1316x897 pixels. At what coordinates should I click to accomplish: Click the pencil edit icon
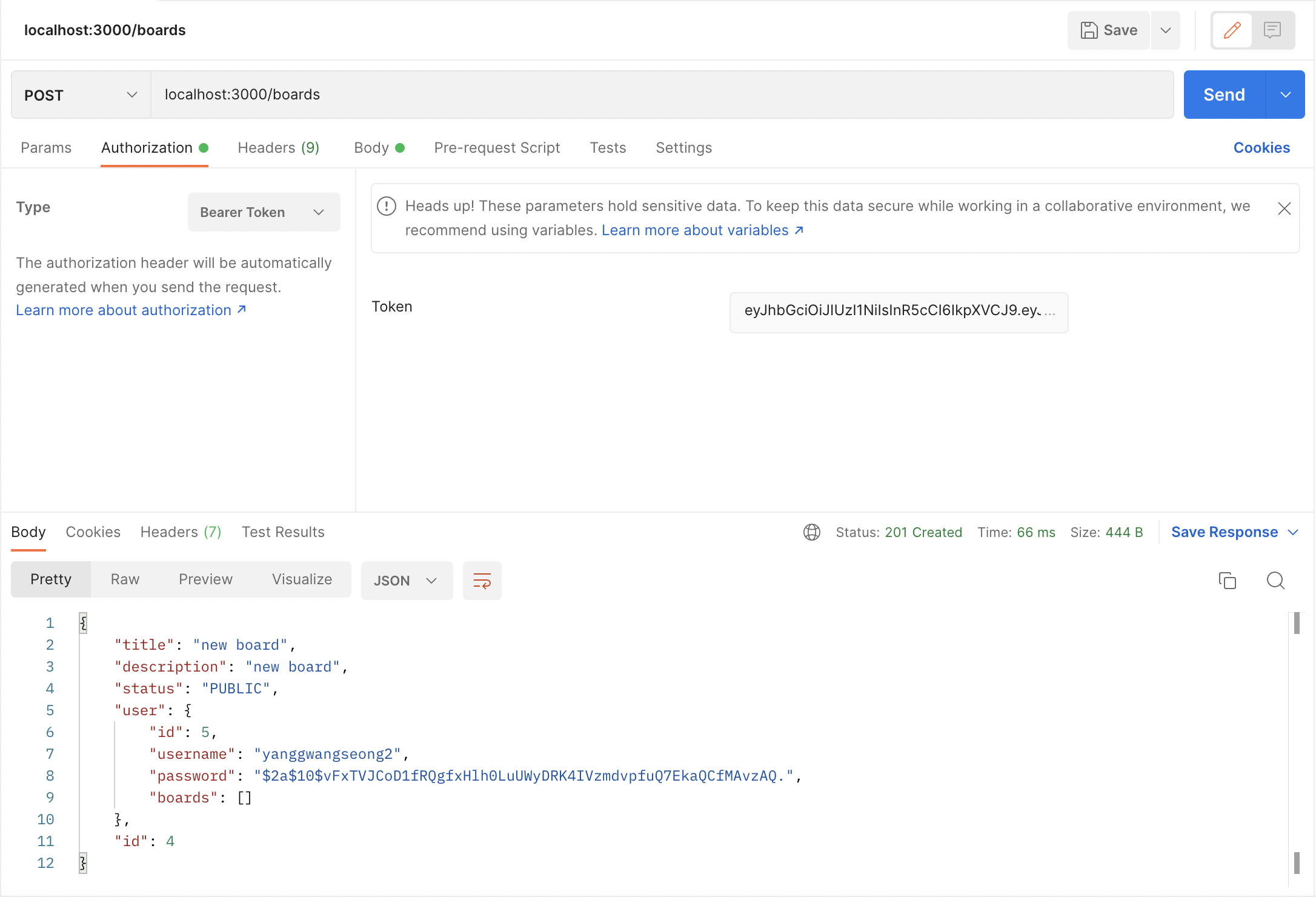(x=1232, y=30)
